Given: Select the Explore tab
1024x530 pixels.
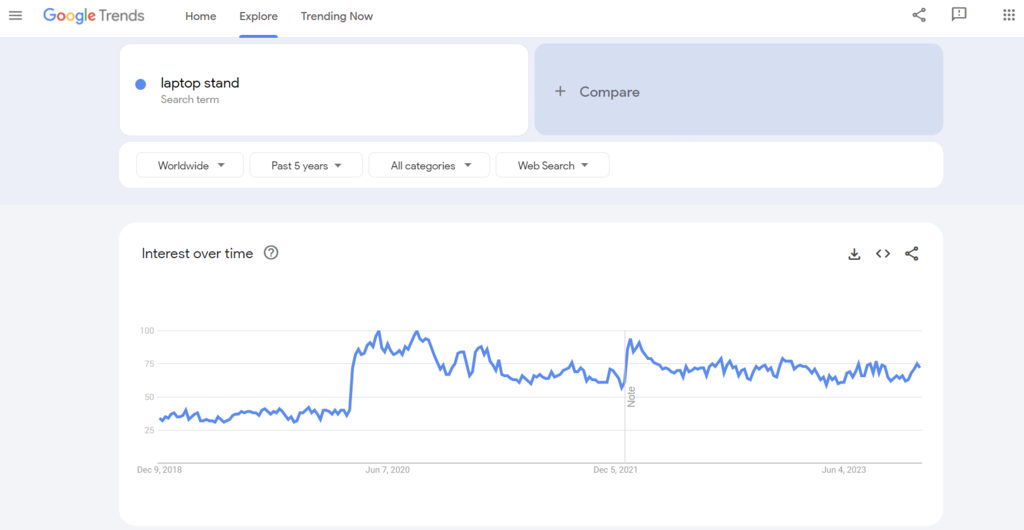Looking at the screenshot, I should tap(258, 17).
